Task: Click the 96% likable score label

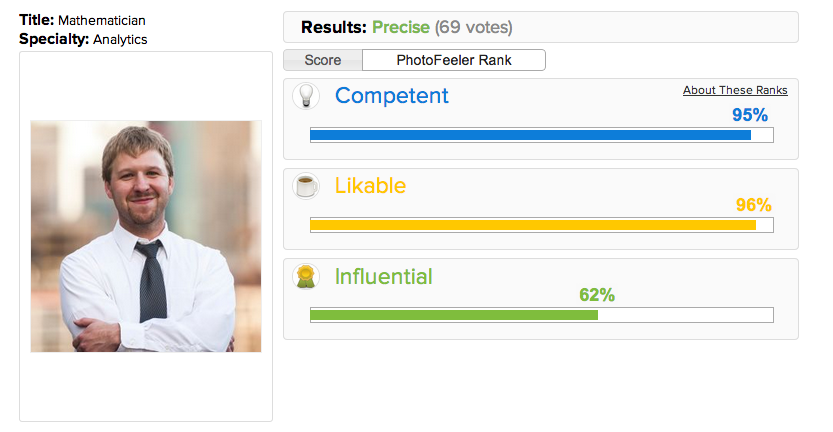Action: pos(753,205)
